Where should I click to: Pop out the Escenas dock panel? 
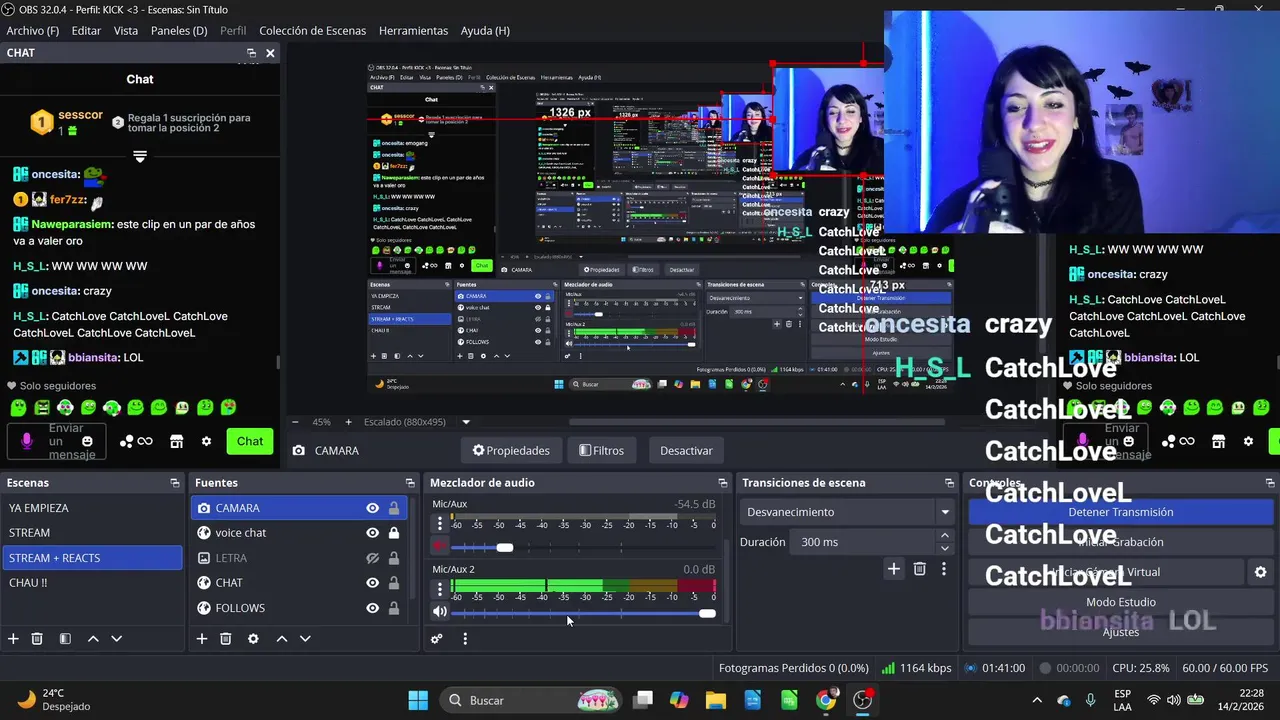(x=175, y=483)
